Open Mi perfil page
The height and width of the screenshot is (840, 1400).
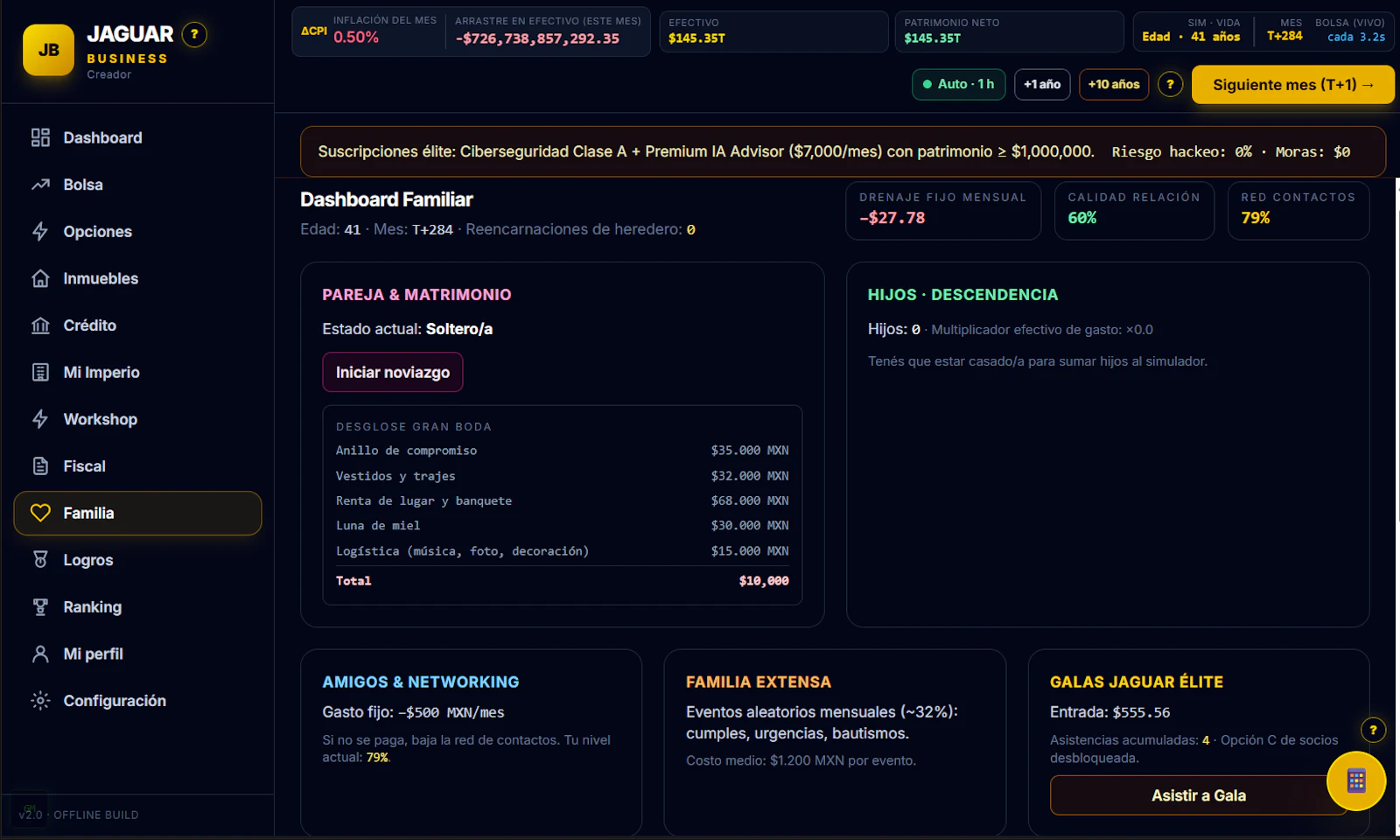tap(137, 654)
